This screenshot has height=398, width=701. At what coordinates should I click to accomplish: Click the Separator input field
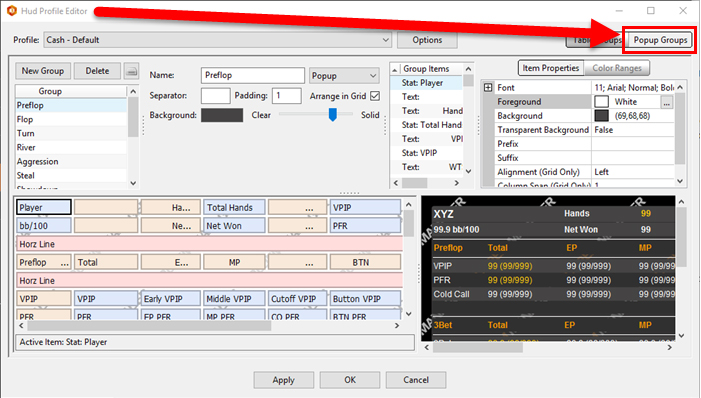click(215, 96)
